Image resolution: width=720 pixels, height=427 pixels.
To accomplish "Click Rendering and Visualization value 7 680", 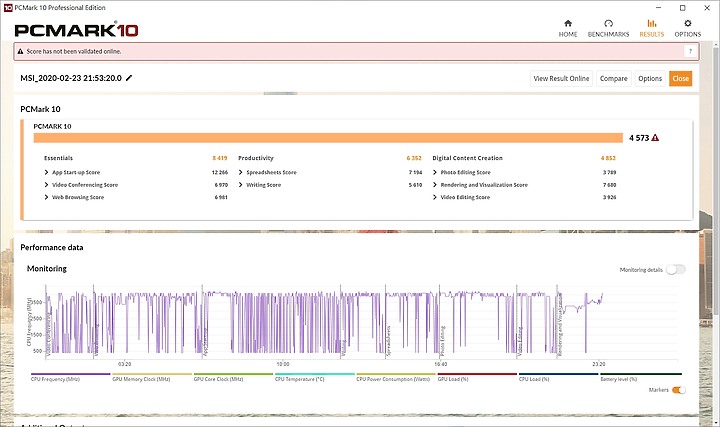I will pos(609,185).
